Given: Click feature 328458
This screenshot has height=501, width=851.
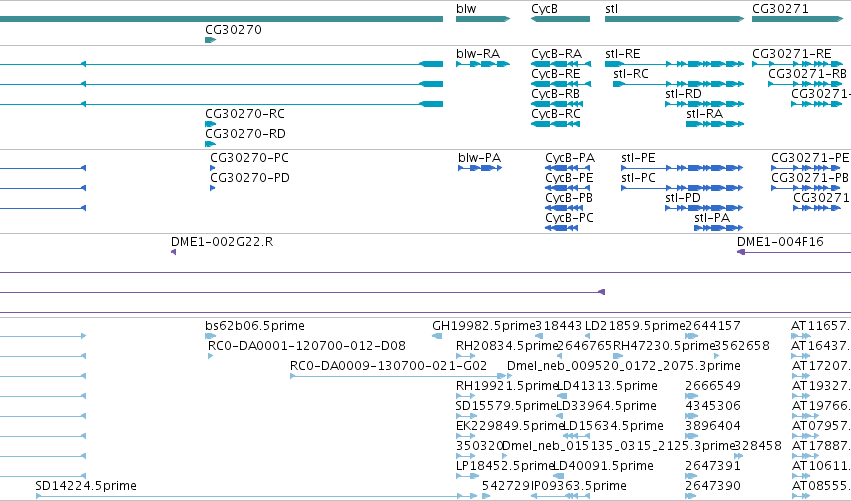Looking at the screenshot, I should pos(738,456).
